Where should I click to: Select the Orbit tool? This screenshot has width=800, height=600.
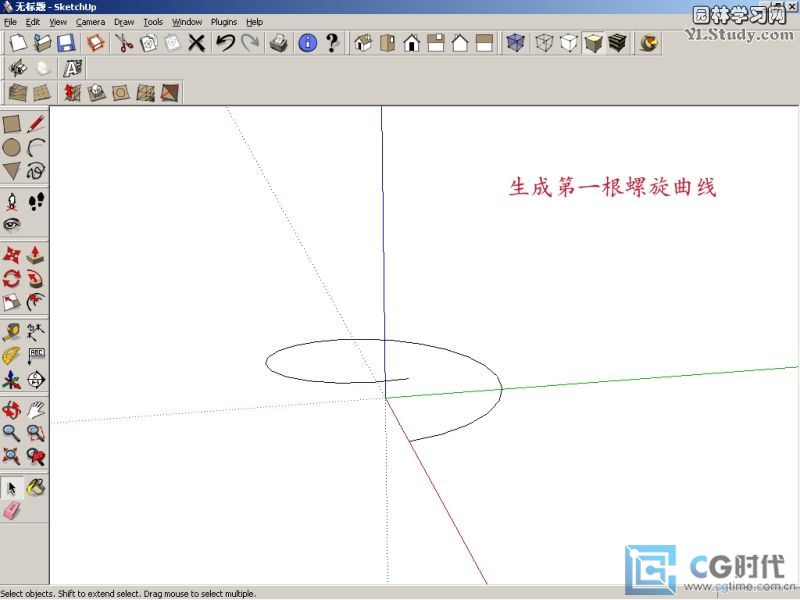[x=11, y=410]
